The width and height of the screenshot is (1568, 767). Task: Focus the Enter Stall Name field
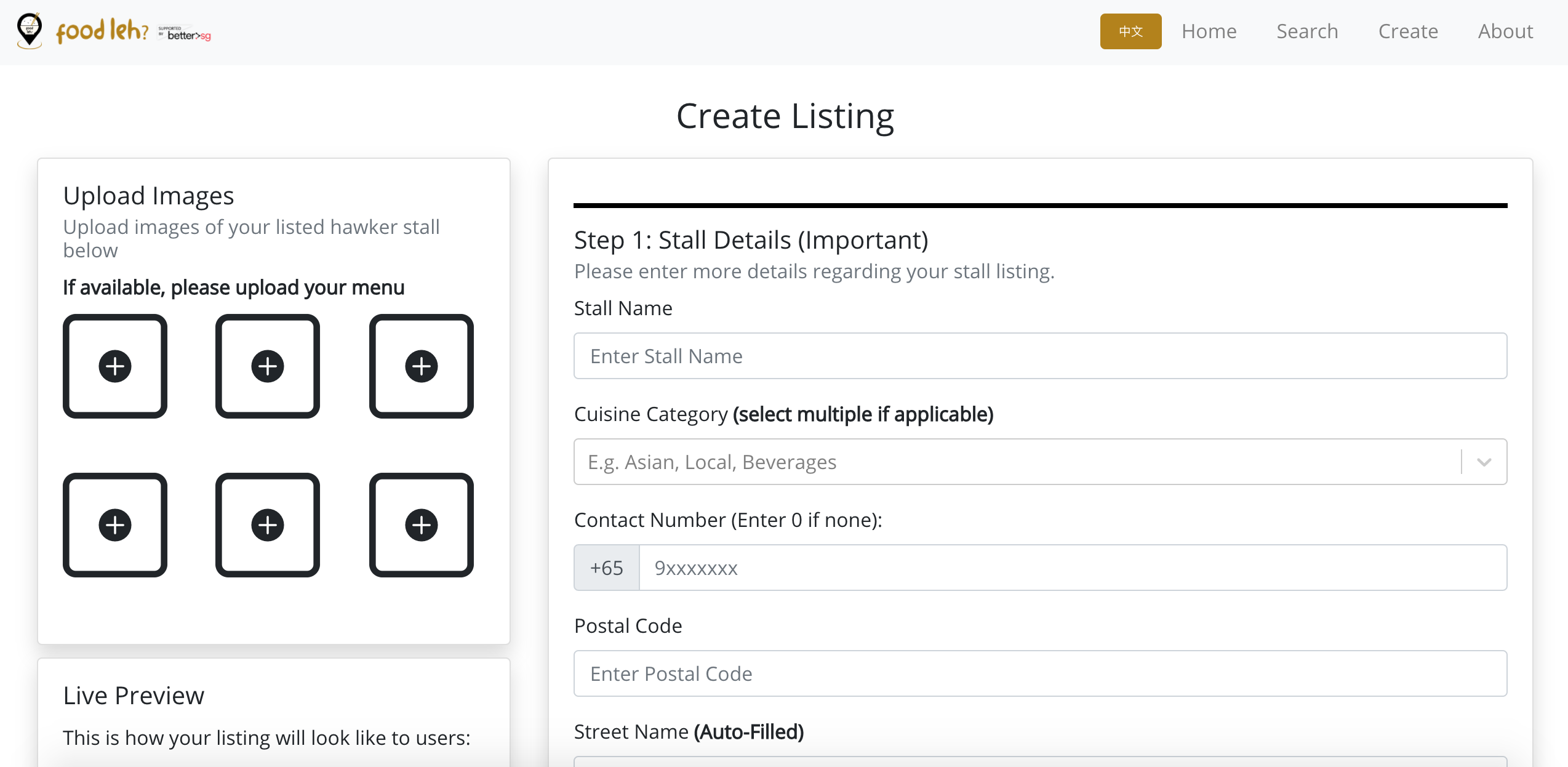pyautogui.click(x=1040, y=356)
